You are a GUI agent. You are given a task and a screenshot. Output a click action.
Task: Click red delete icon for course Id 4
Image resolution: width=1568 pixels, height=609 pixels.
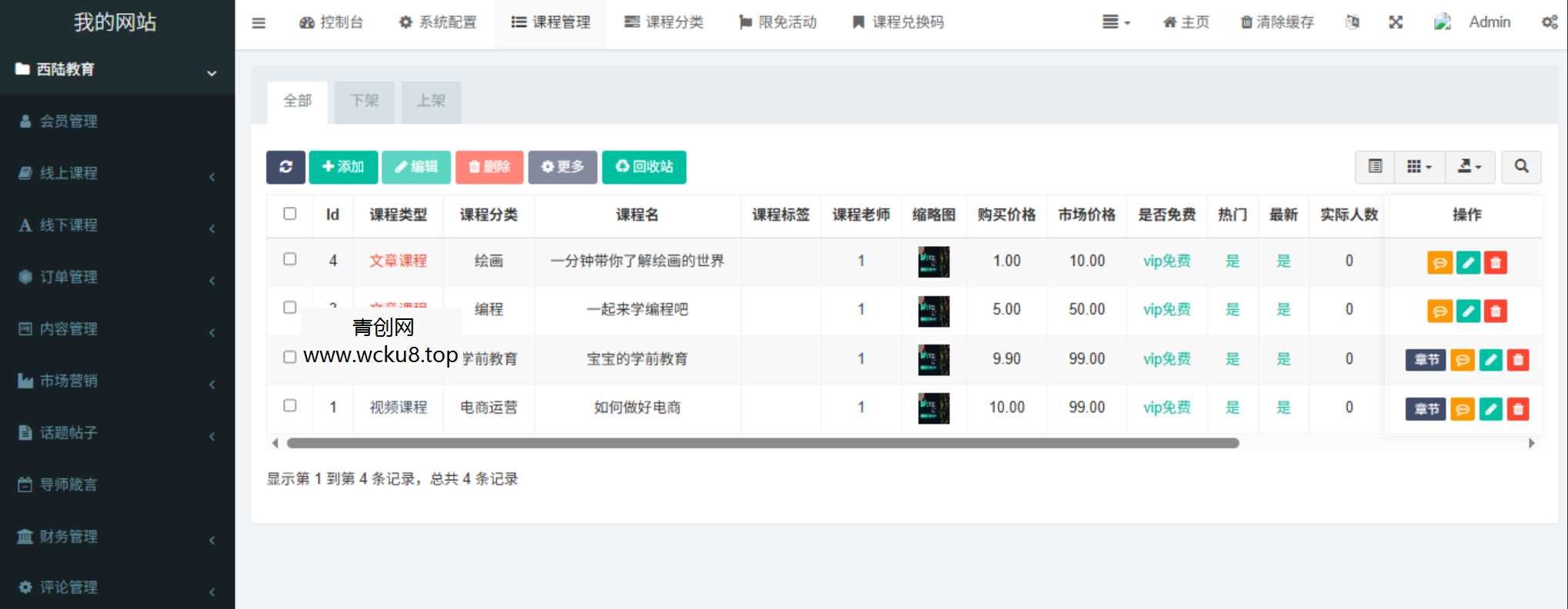[1496, 263]
